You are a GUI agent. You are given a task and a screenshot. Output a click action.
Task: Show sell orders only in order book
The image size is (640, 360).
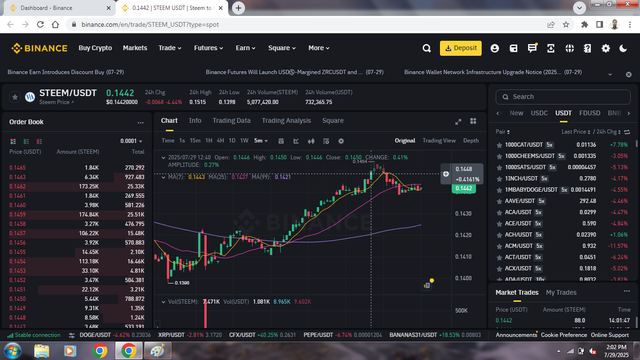click(39, 141)
